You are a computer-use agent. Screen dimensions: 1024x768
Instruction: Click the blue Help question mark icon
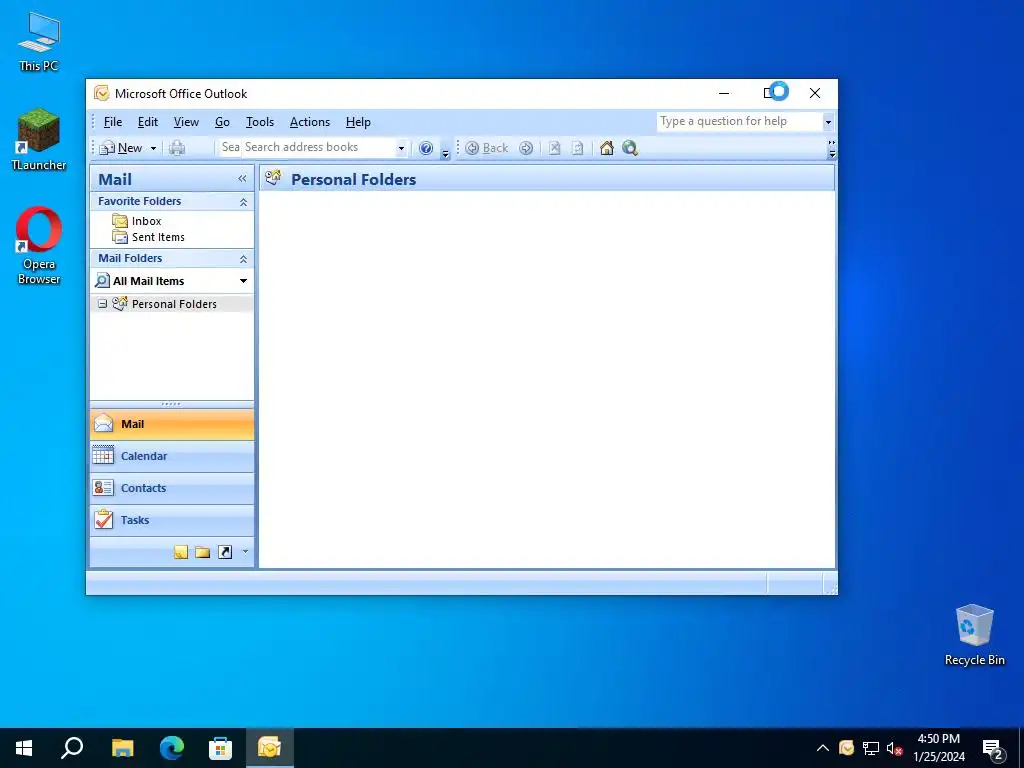[426, 148]
